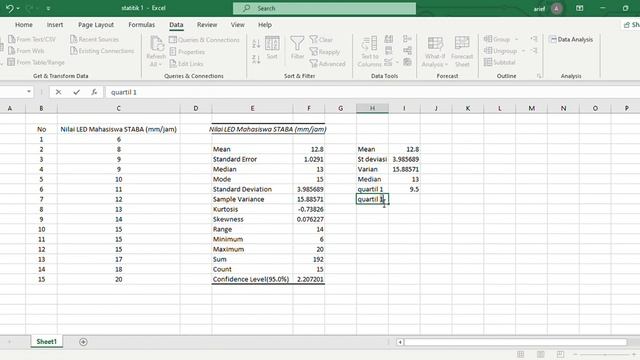The width and height of the screenshot is (640, 360).
Task: Click the Consolidate icon
Action: (x=407, y=39)
